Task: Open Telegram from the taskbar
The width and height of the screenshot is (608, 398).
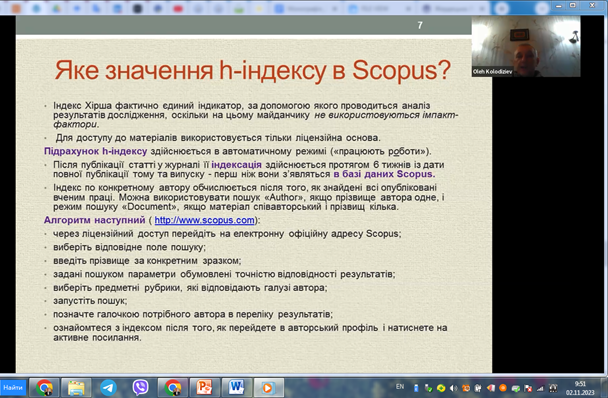Action: (x=108, y=387)
